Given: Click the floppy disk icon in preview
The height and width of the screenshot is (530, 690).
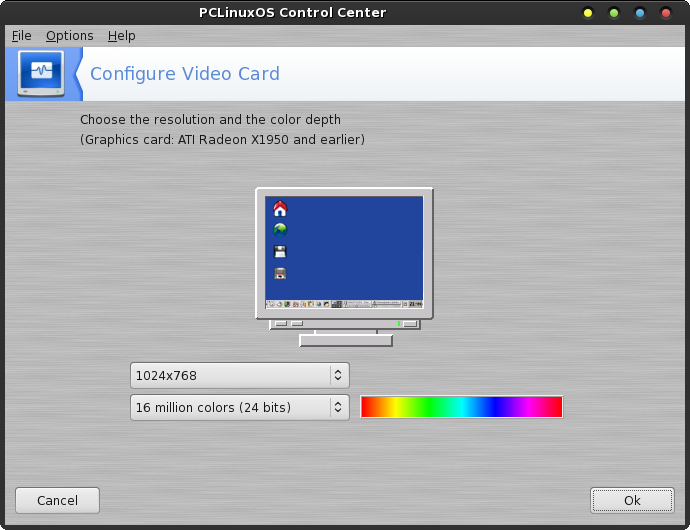Looking at the screenshot, I should [280, 251].
